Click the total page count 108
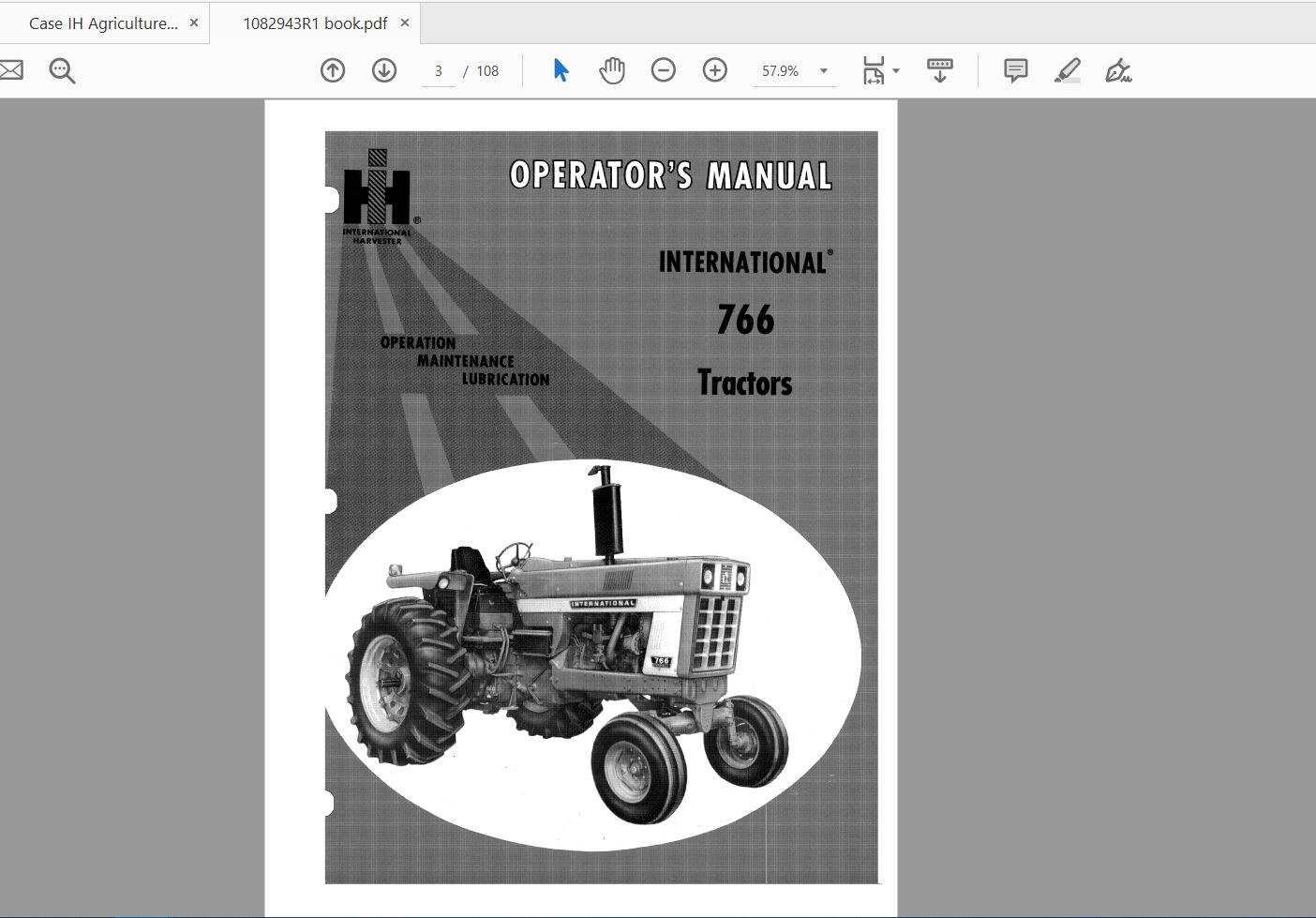 (487, 71)
